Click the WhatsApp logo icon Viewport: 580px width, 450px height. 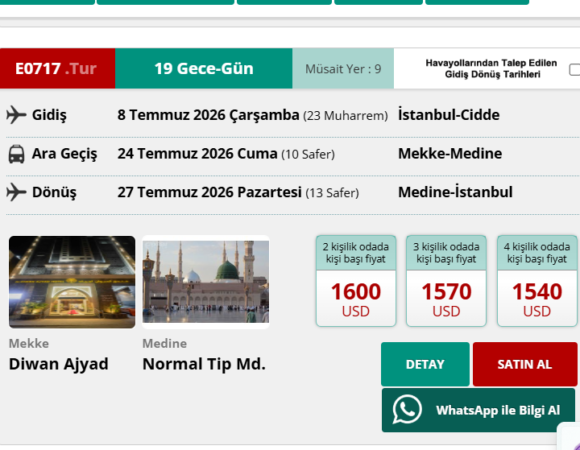click(407, 410)
